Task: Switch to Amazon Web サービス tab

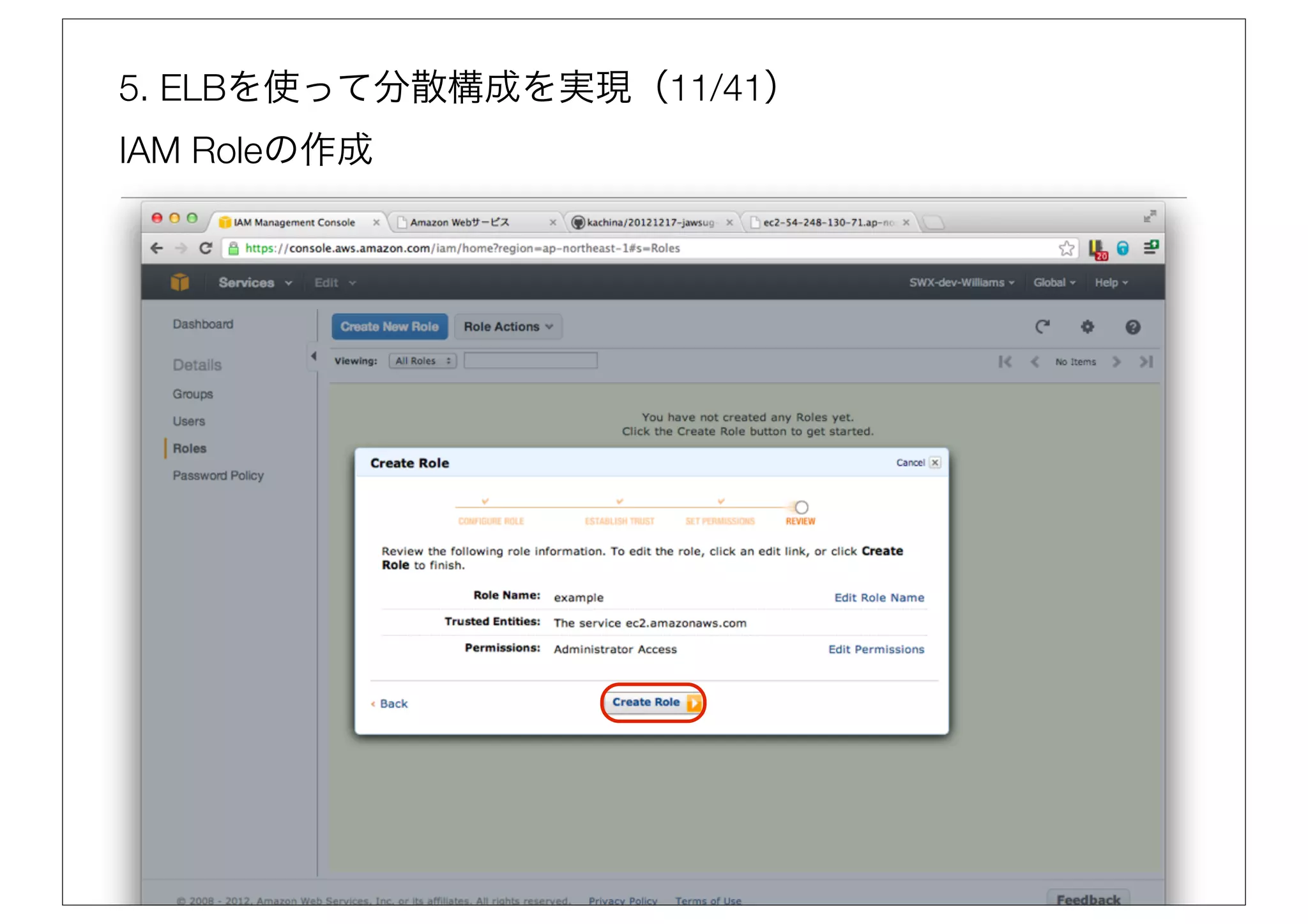Action: pyautogui.click(x=460, y=222)
